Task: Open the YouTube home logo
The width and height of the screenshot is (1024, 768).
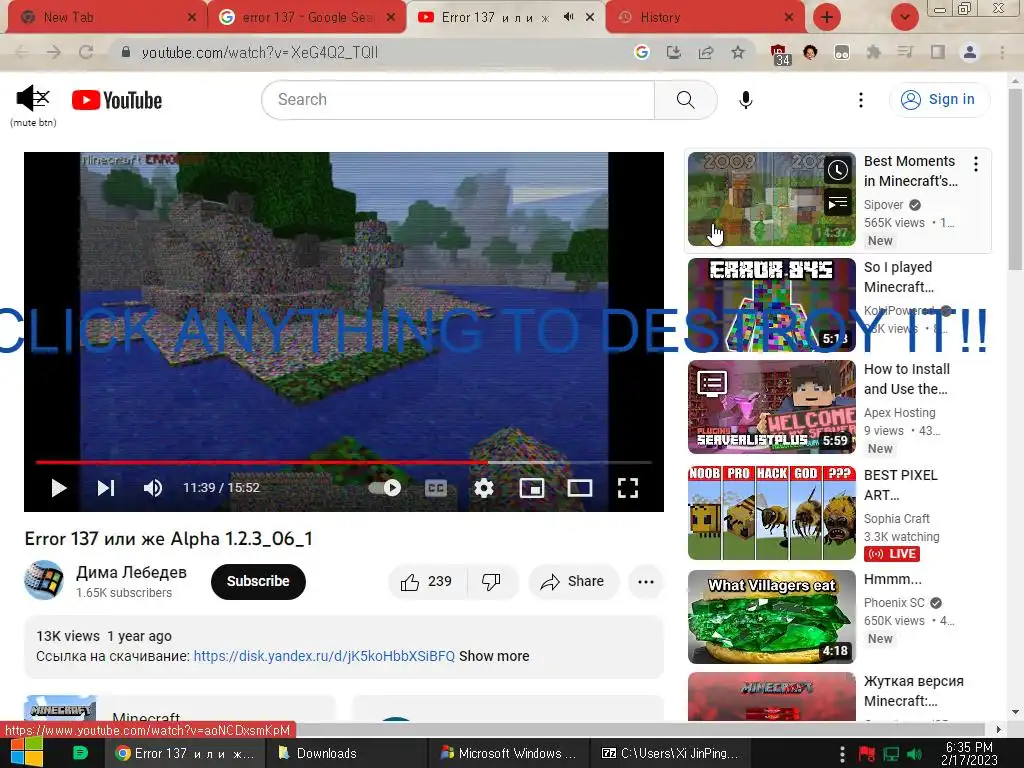Action: pos(117,100)
